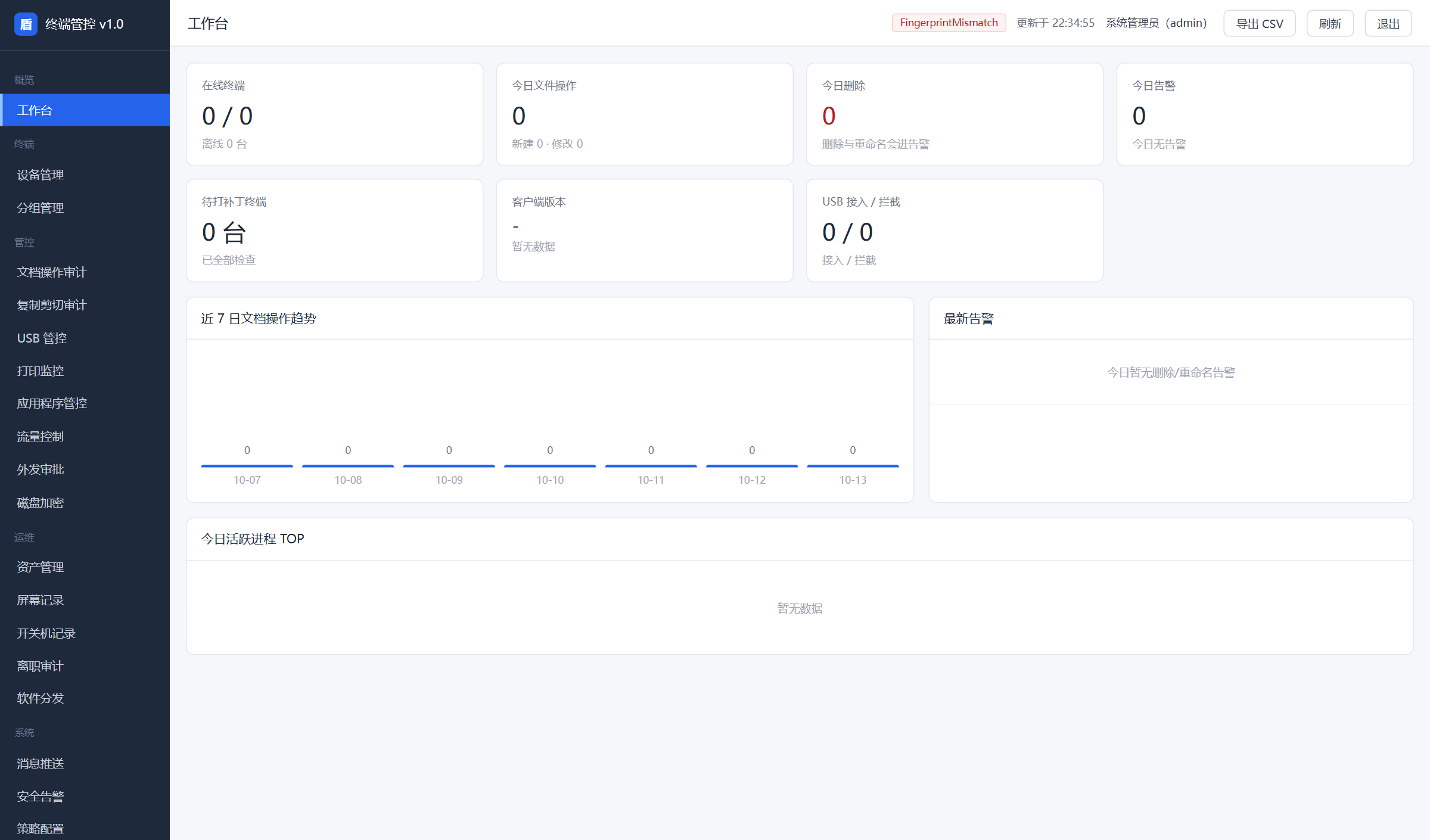
Task: Select 离职审计 menu item
Action: coord(85,666)
